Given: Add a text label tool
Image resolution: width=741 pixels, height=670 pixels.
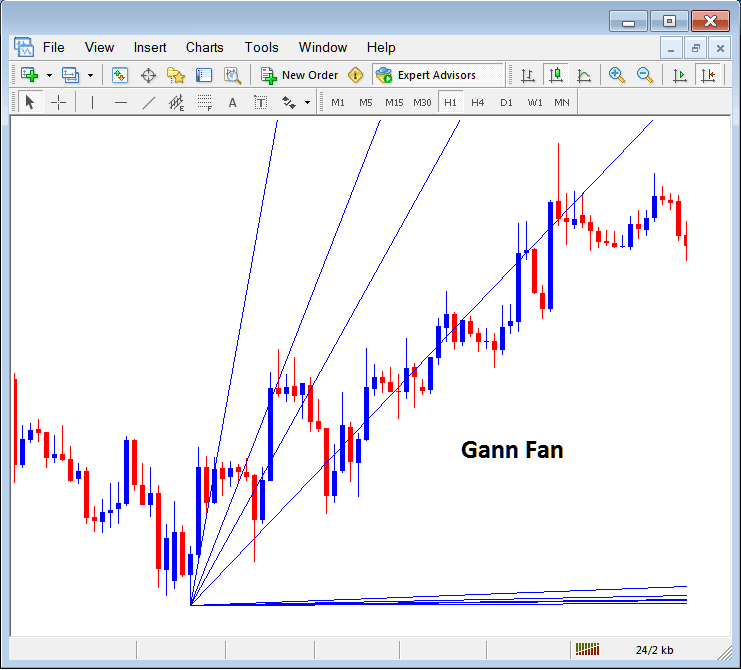Looking at the screenshot, I should tap(232, 102).
